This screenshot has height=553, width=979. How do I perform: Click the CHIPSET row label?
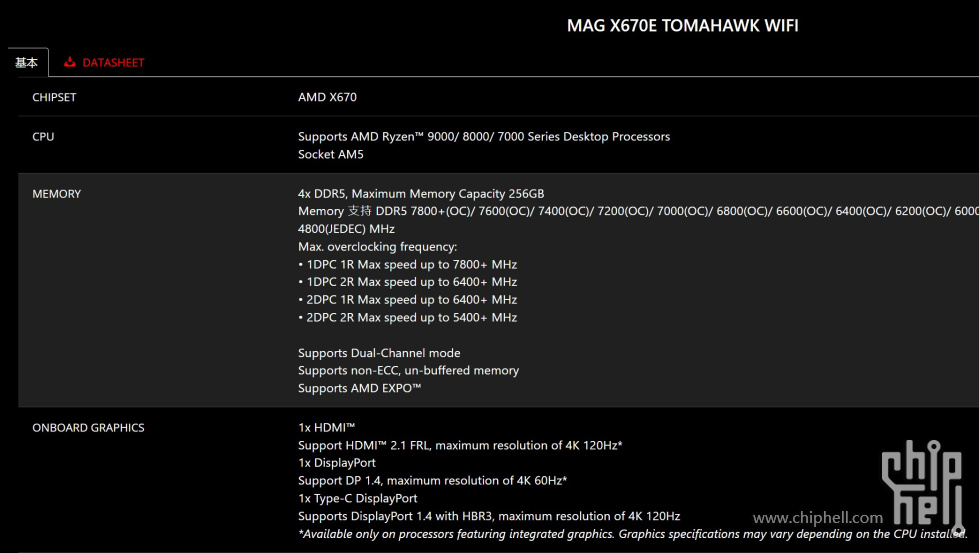(x=54, y=97)
